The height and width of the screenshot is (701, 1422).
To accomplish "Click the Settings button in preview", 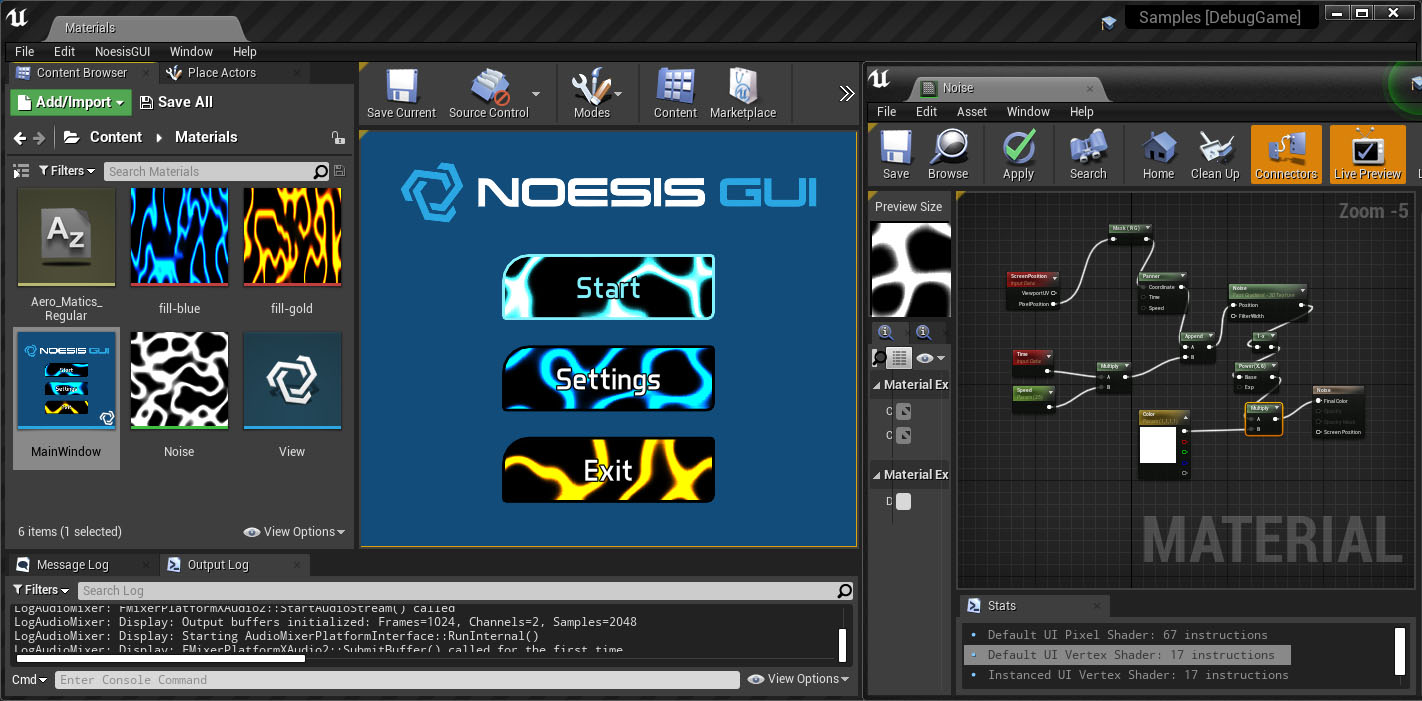I will click(x=608, y=379).
